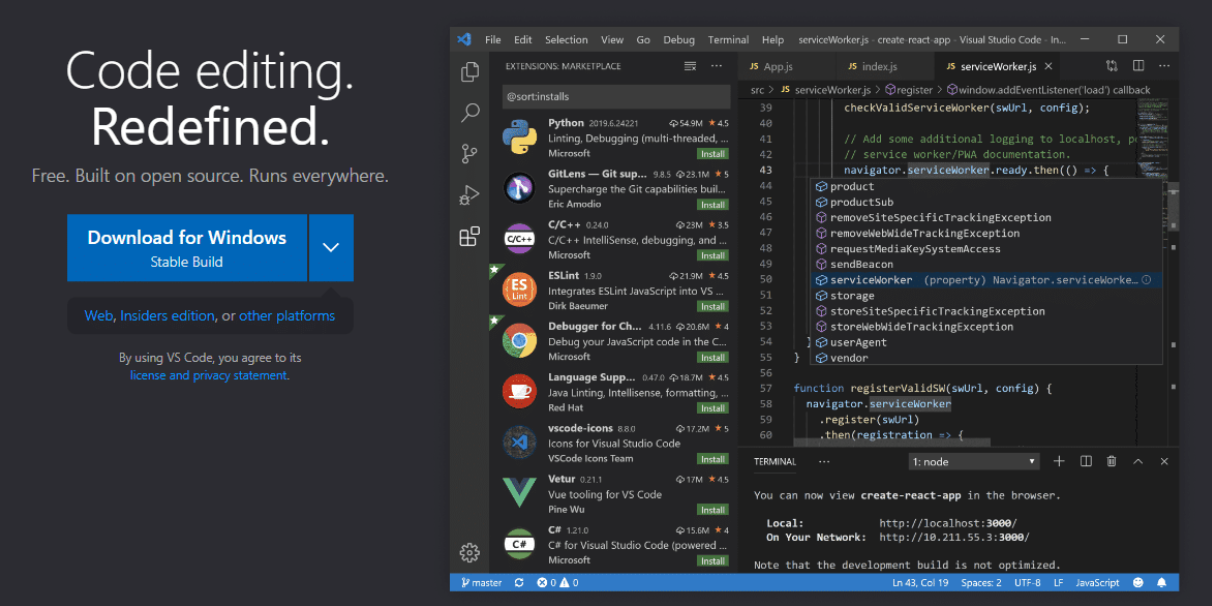Split the terminal panel
Screen dimensions: 1212x606
coord(1086,461)
